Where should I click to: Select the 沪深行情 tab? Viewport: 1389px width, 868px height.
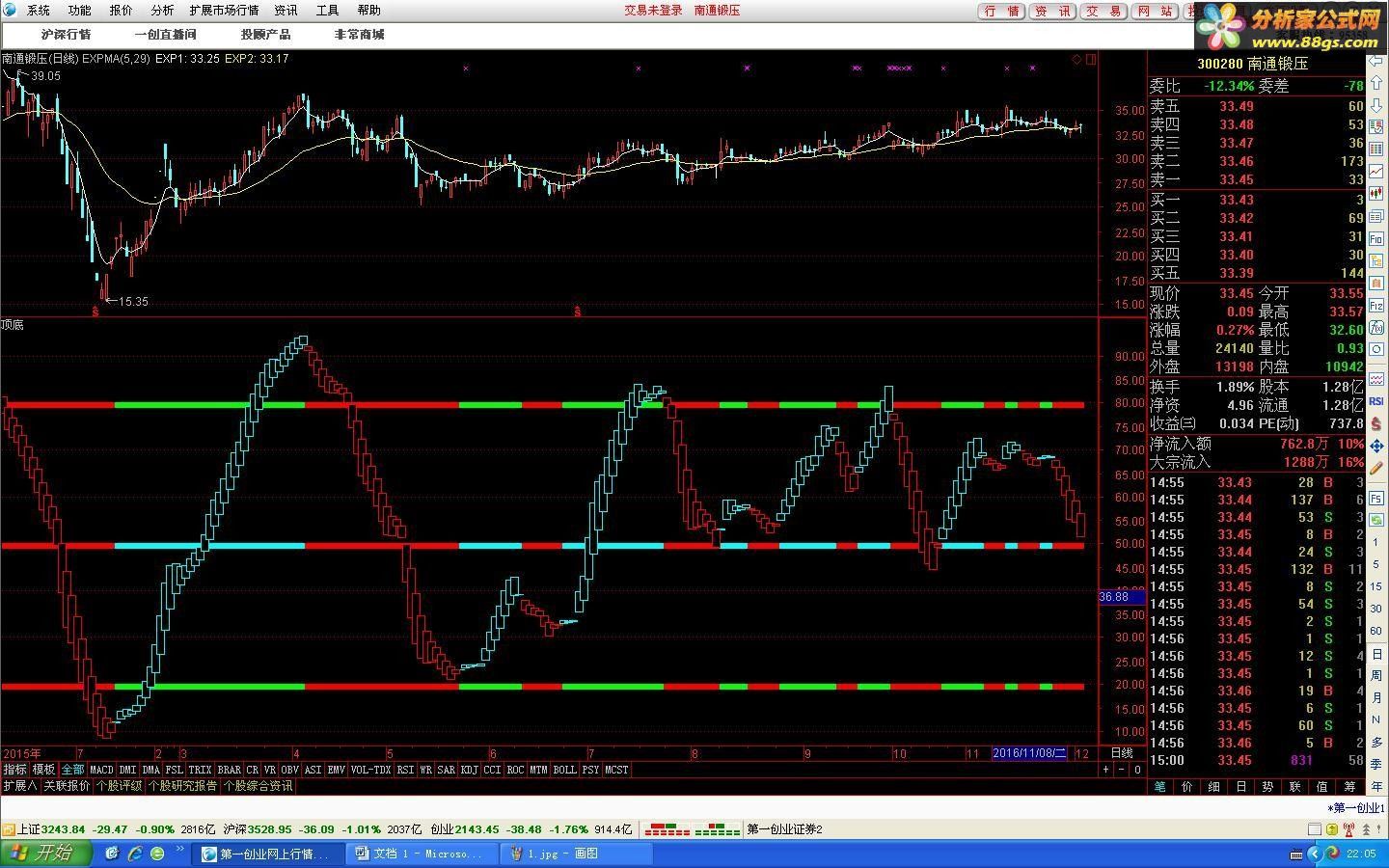66,35
